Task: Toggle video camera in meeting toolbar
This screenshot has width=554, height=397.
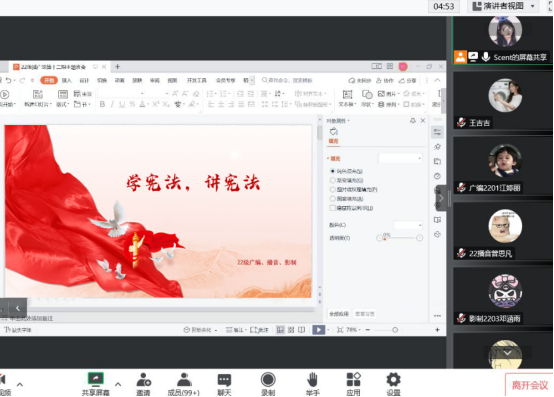Action: [4, 383]
